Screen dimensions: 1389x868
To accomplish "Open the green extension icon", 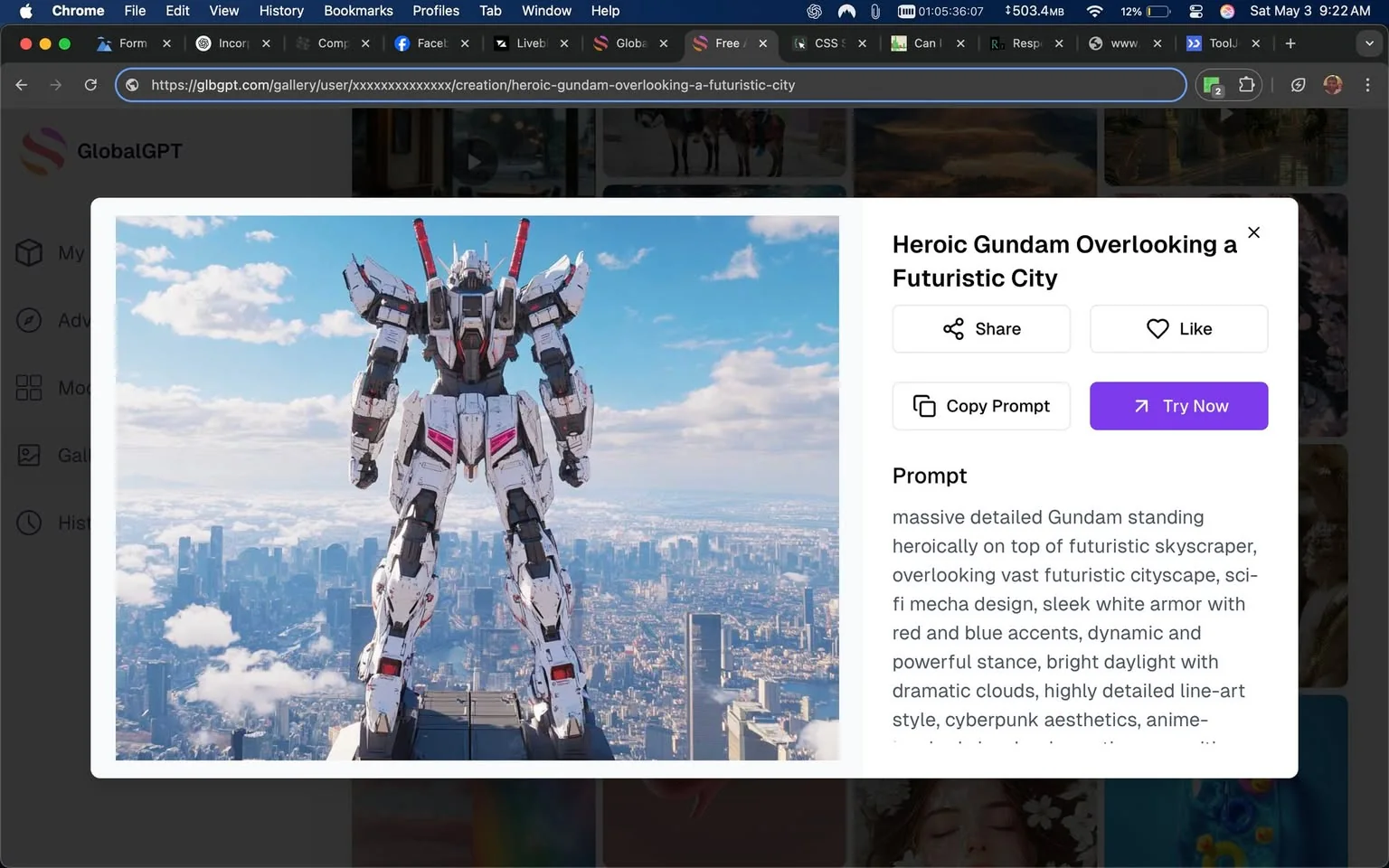I will pyautogui.click(x=1213, y=85).
